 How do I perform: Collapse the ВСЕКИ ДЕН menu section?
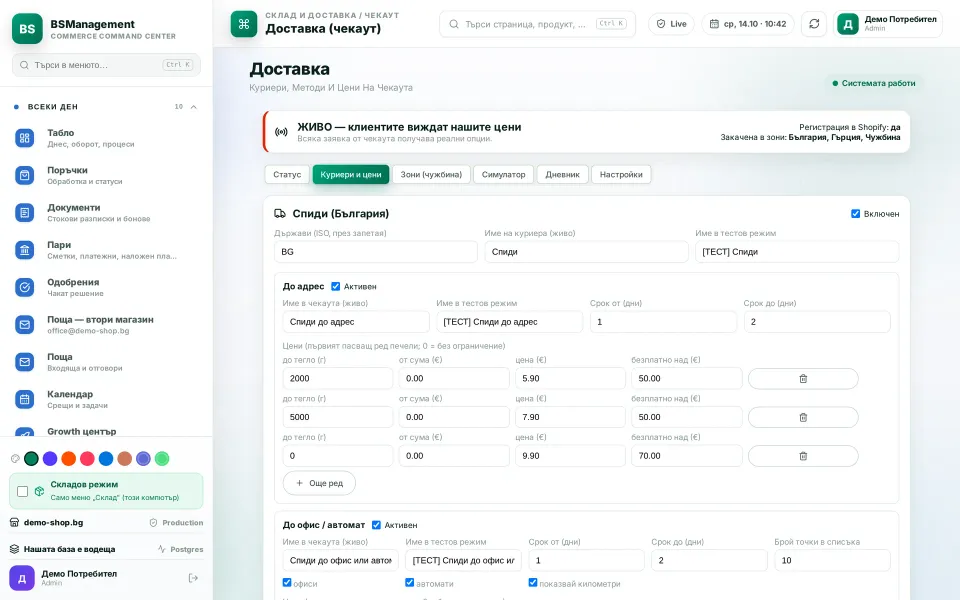193,107
